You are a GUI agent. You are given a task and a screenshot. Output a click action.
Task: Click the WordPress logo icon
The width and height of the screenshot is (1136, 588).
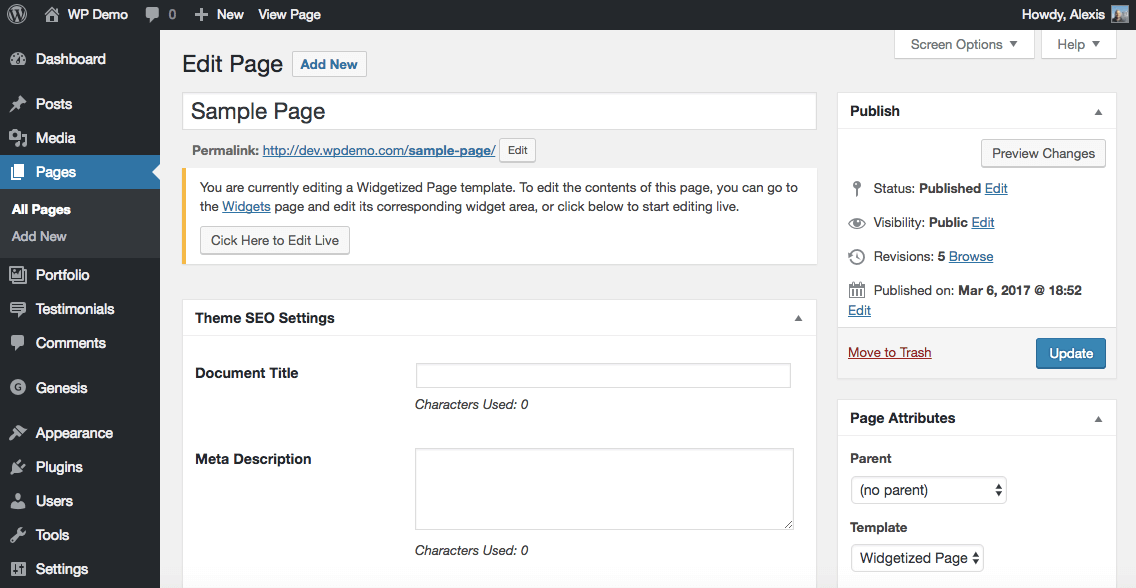(x=17, y=15)
